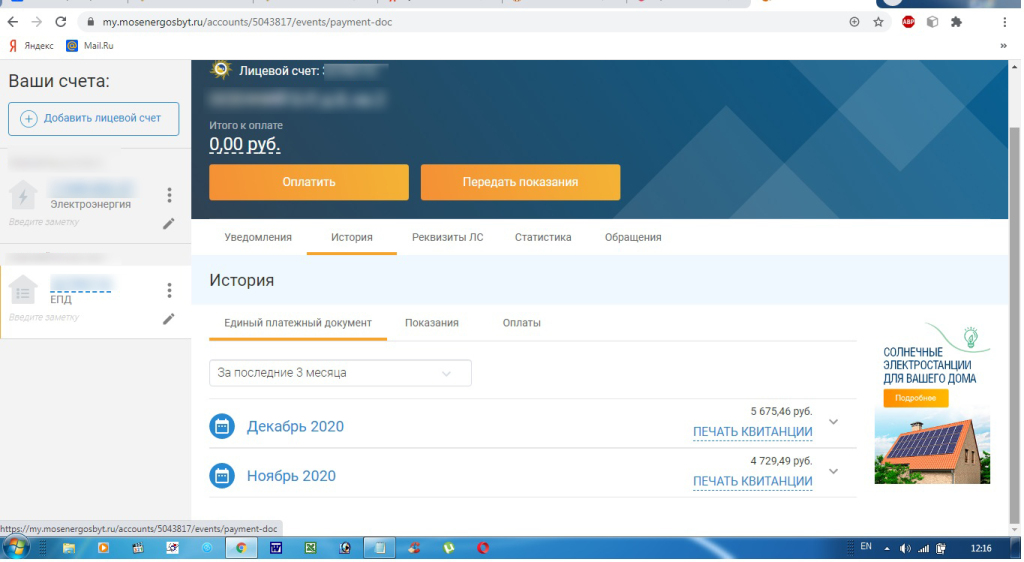Go to the Оплаты sub-tab

pos(521,323)
